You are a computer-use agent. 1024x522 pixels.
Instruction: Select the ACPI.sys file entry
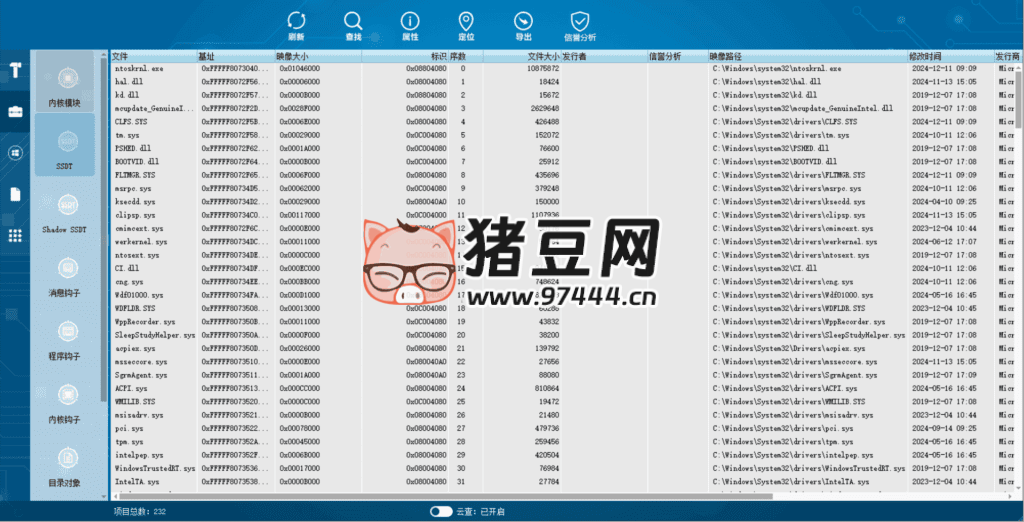(131, 389)
